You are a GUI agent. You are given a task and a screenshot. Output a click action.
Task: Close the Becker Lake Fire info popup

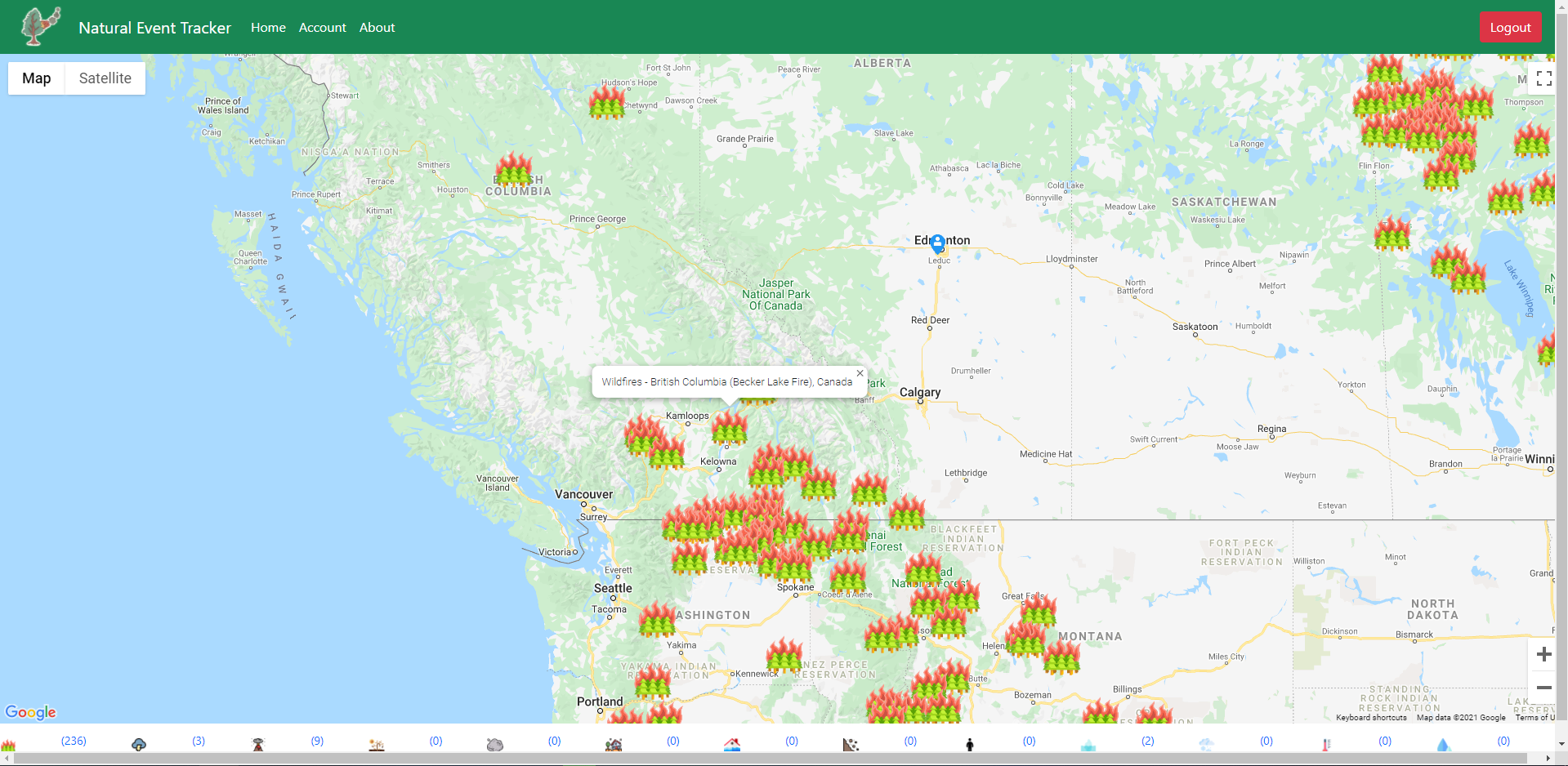click(x=860, y=373)
